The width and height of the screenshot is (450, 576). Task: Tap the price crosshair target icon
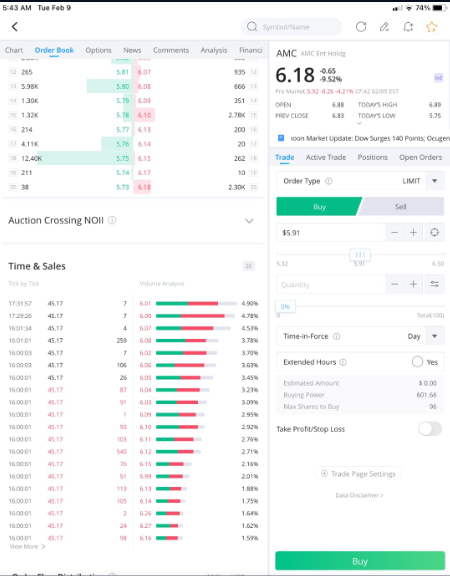click(x=435, y=233)
